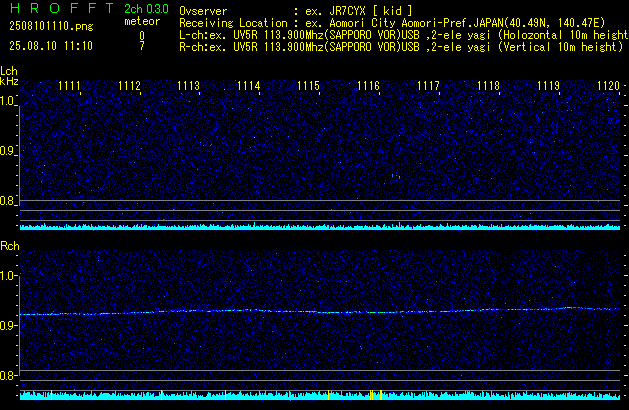Select the 1119 time tick label

click(548, 86)
